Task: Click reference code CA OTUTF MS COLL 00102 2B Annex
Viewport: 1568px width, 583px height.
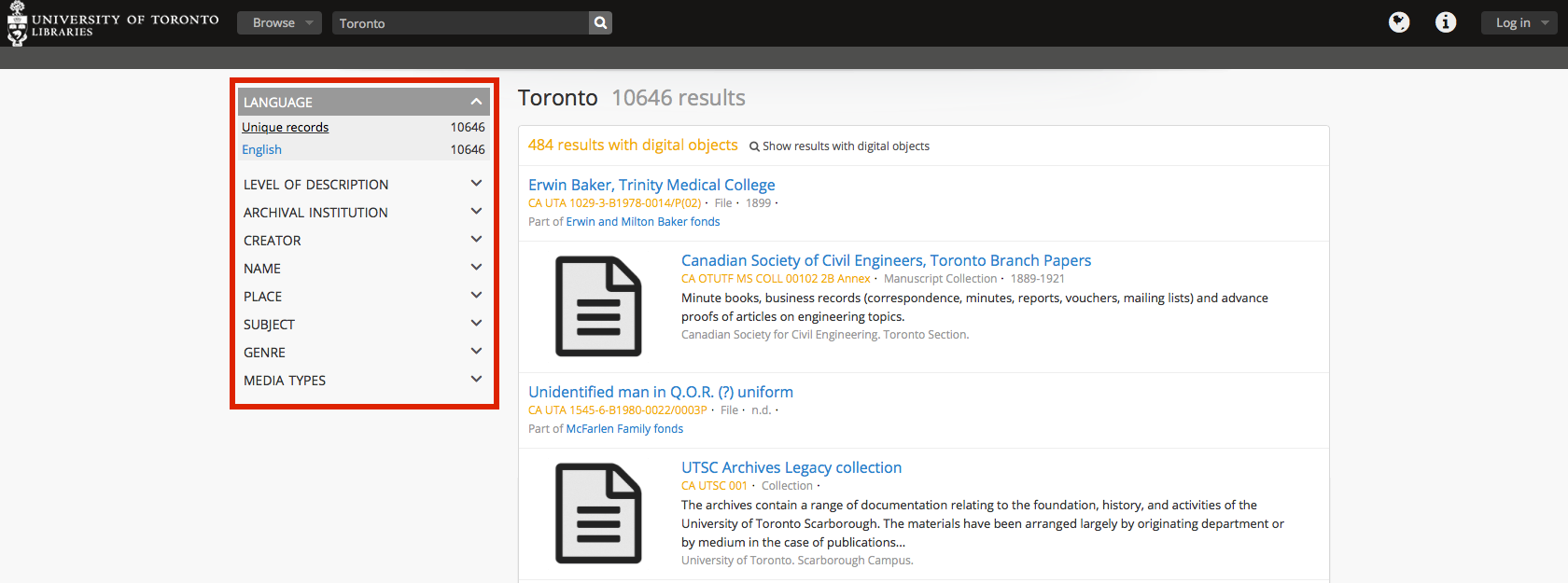Action: click(x=776, y=279)
